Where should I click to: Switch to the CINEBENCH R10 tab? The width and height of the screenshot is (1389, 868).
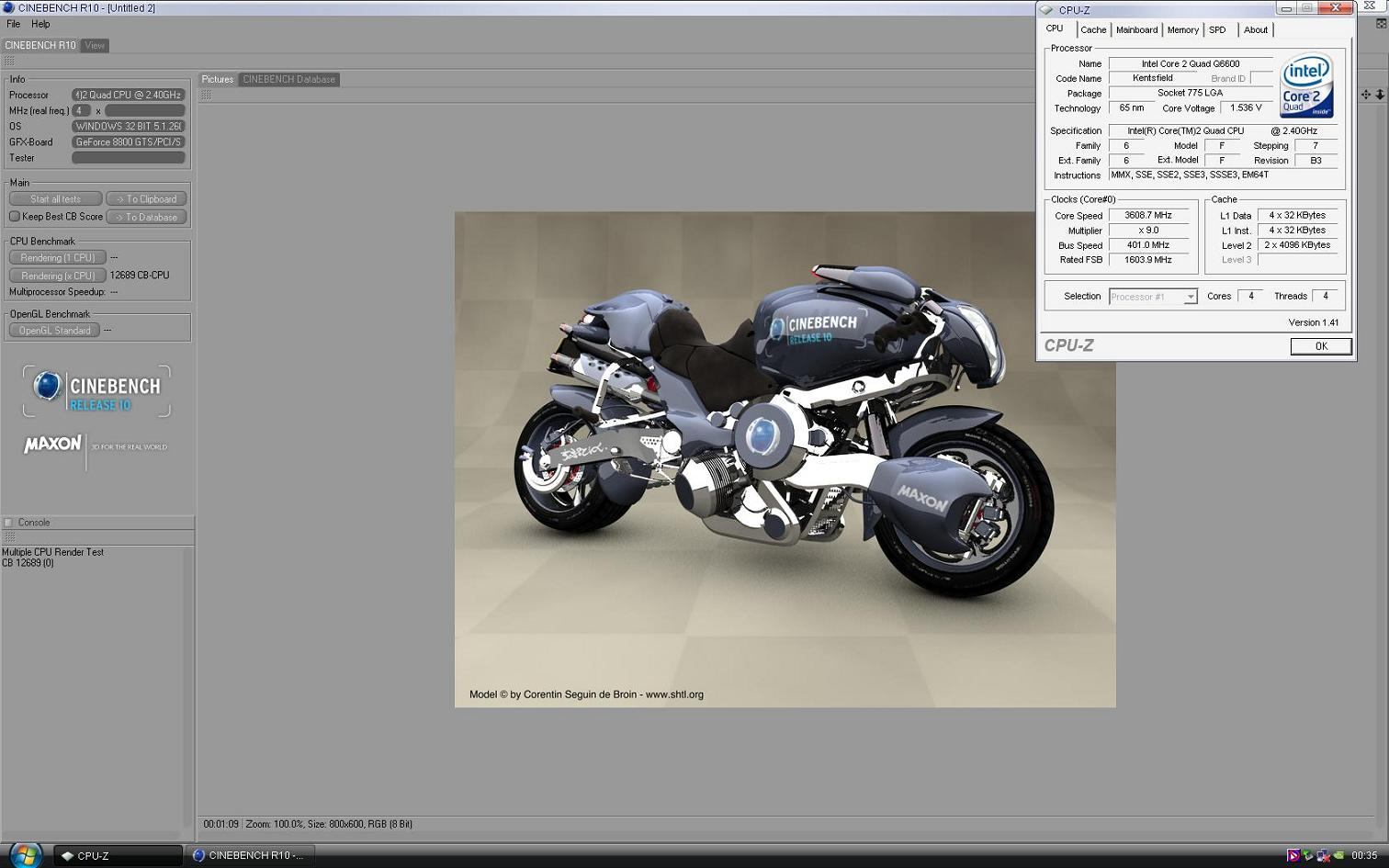(40, 45)
